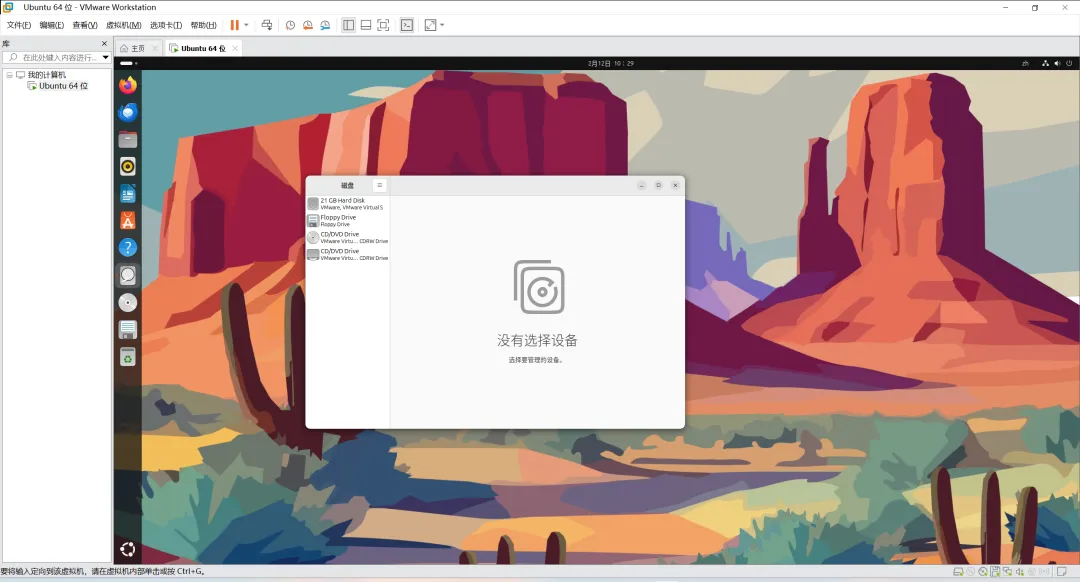Select CD/DVD Drive with gray tray icon

tap(349, 254)
